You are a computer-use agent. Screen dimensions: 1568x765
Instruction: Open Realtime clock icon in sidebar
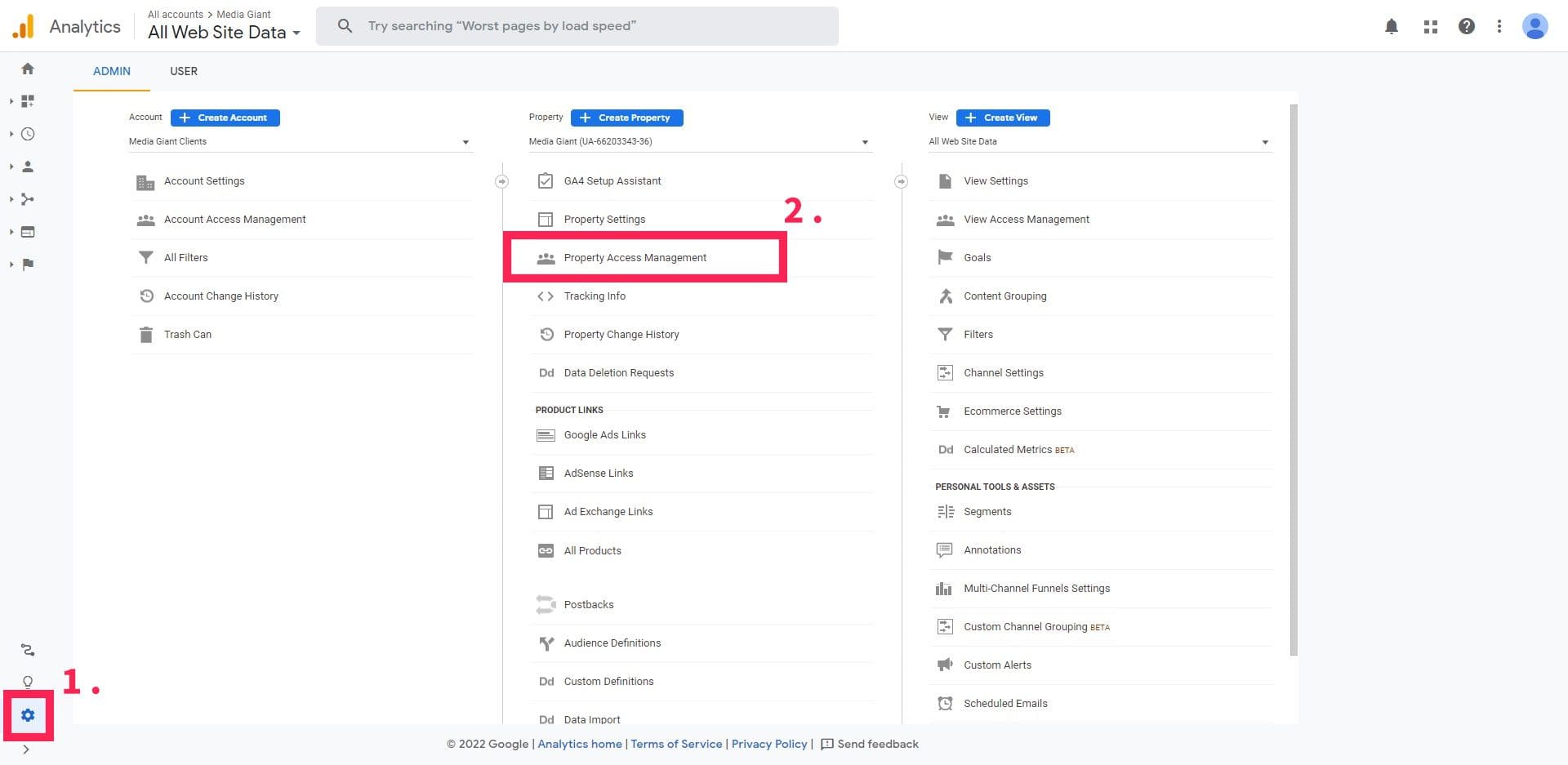pyautogui.click(x=28, y=134)
